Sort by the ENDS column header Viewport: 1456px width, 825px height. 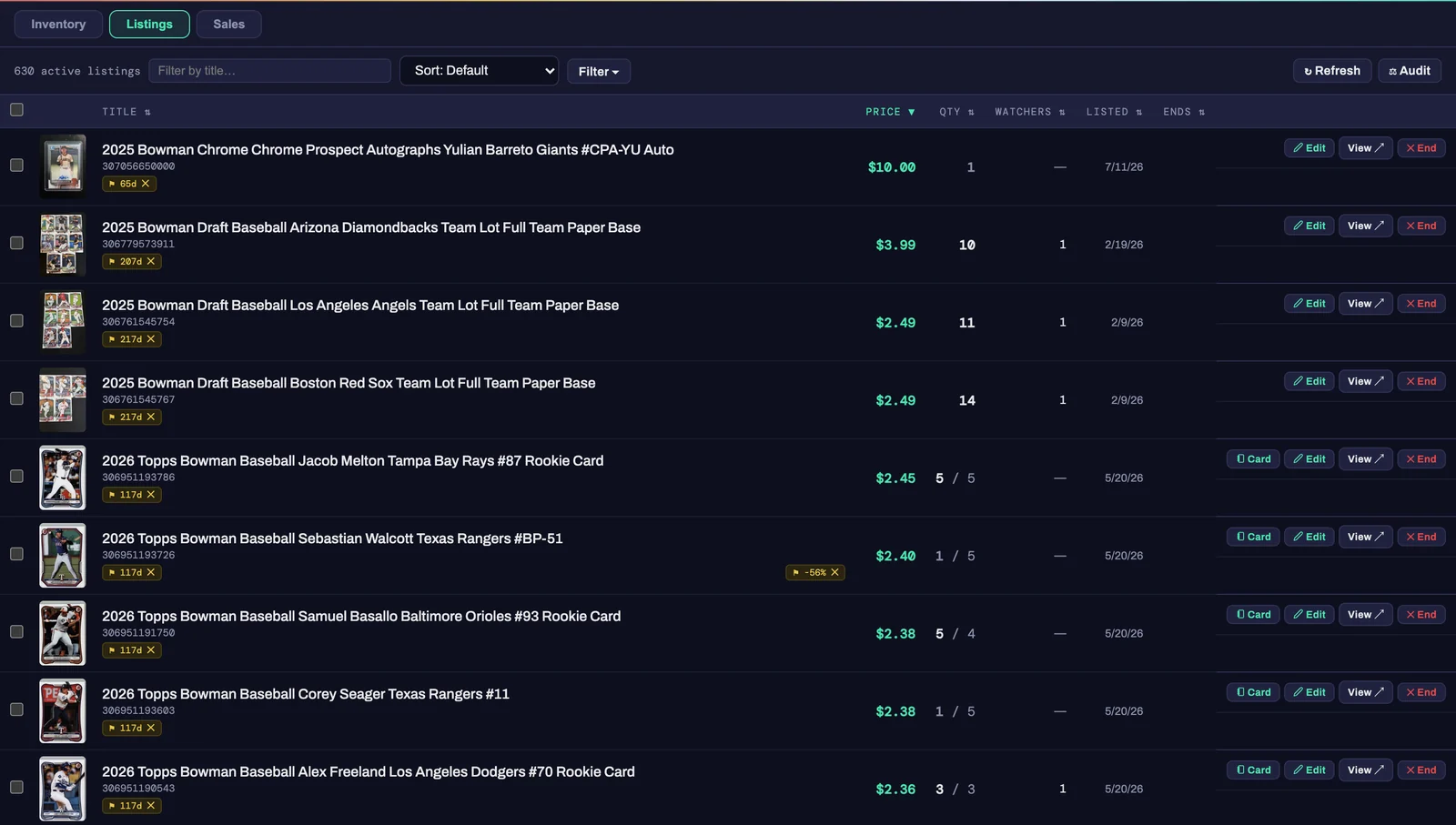coord(1184,112)
